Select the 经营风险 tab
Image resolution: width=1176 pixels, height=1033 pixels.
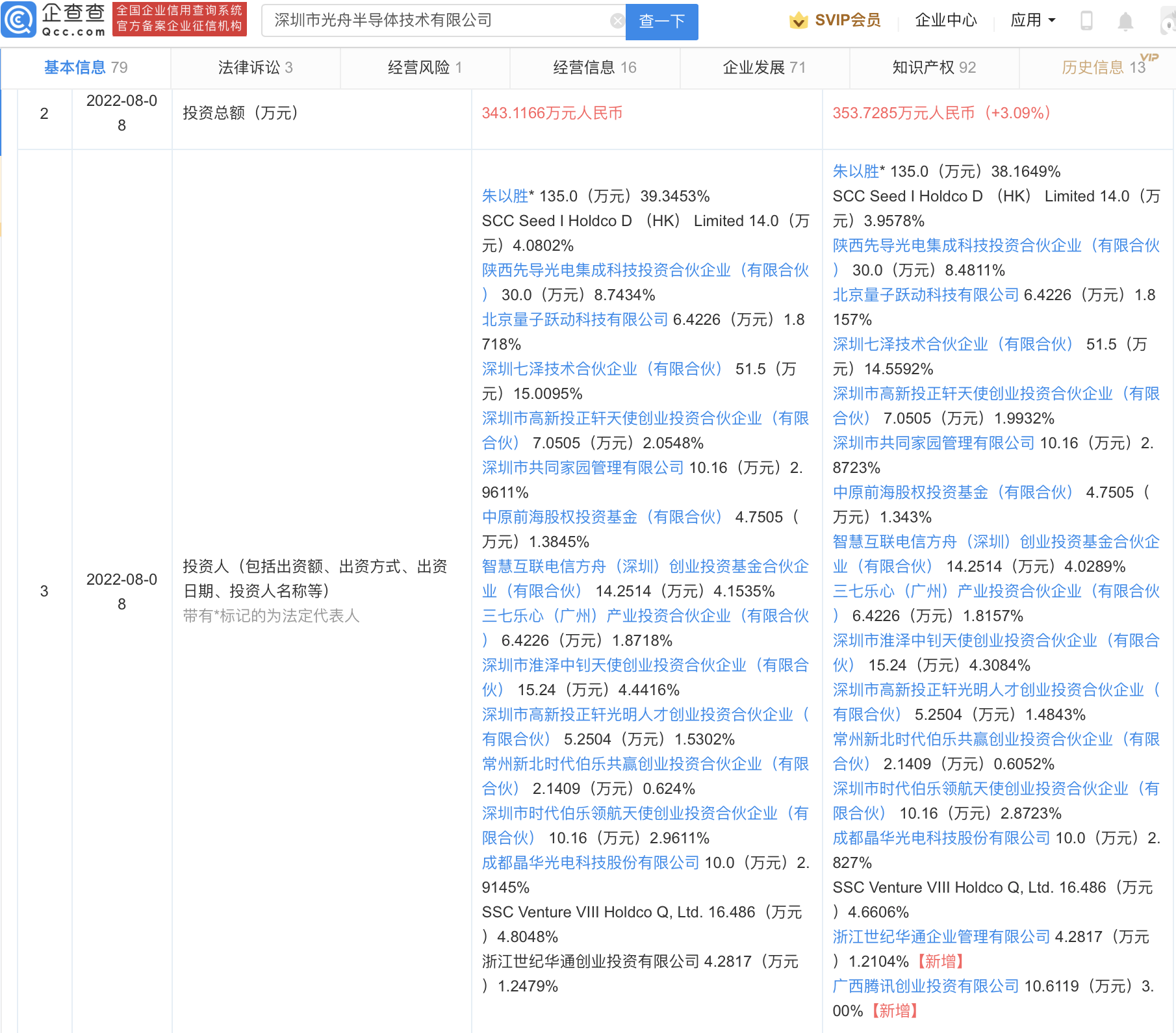click(x=424, y=68)
